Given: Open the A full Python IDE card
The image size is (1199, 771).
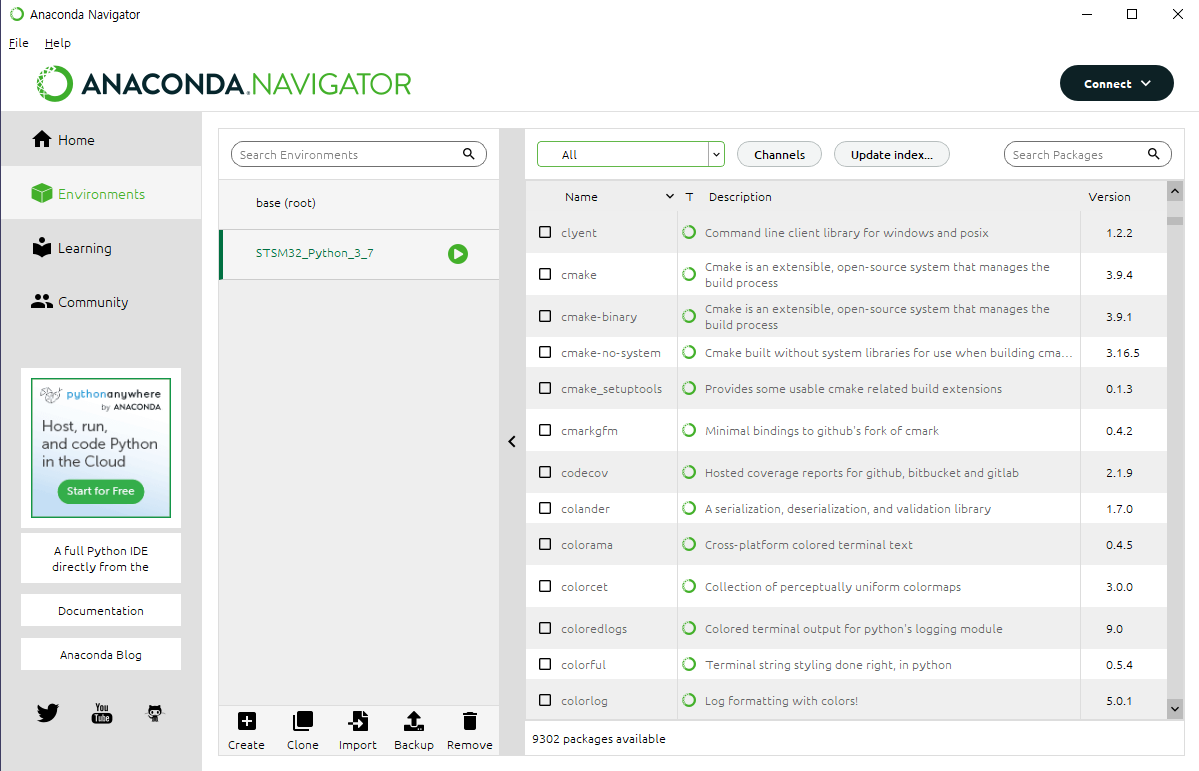Looking at the screenshot, I should point(101,558).
